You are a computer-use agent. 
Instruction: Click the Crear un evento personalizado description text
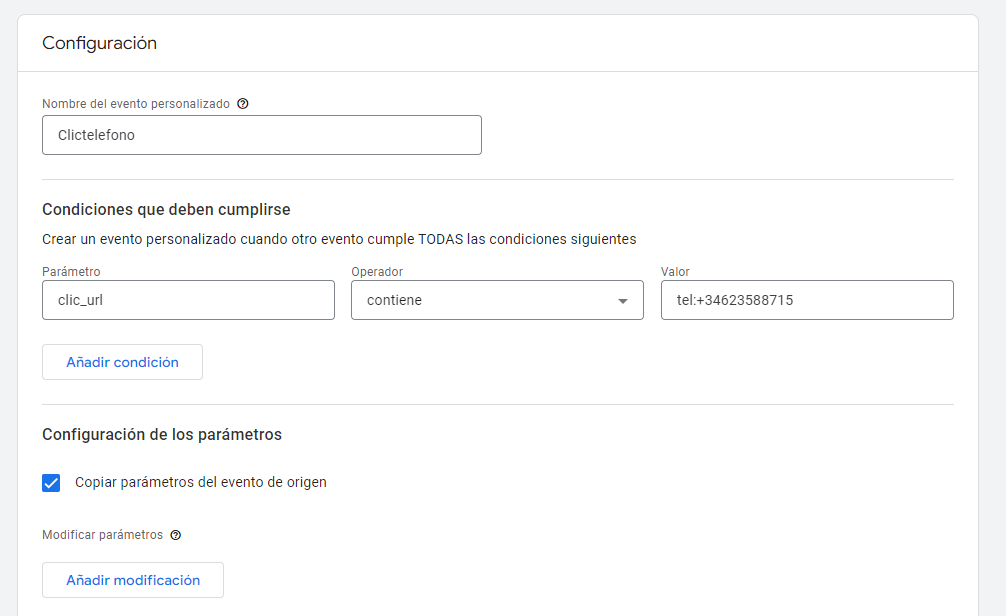tap(339, 239)
